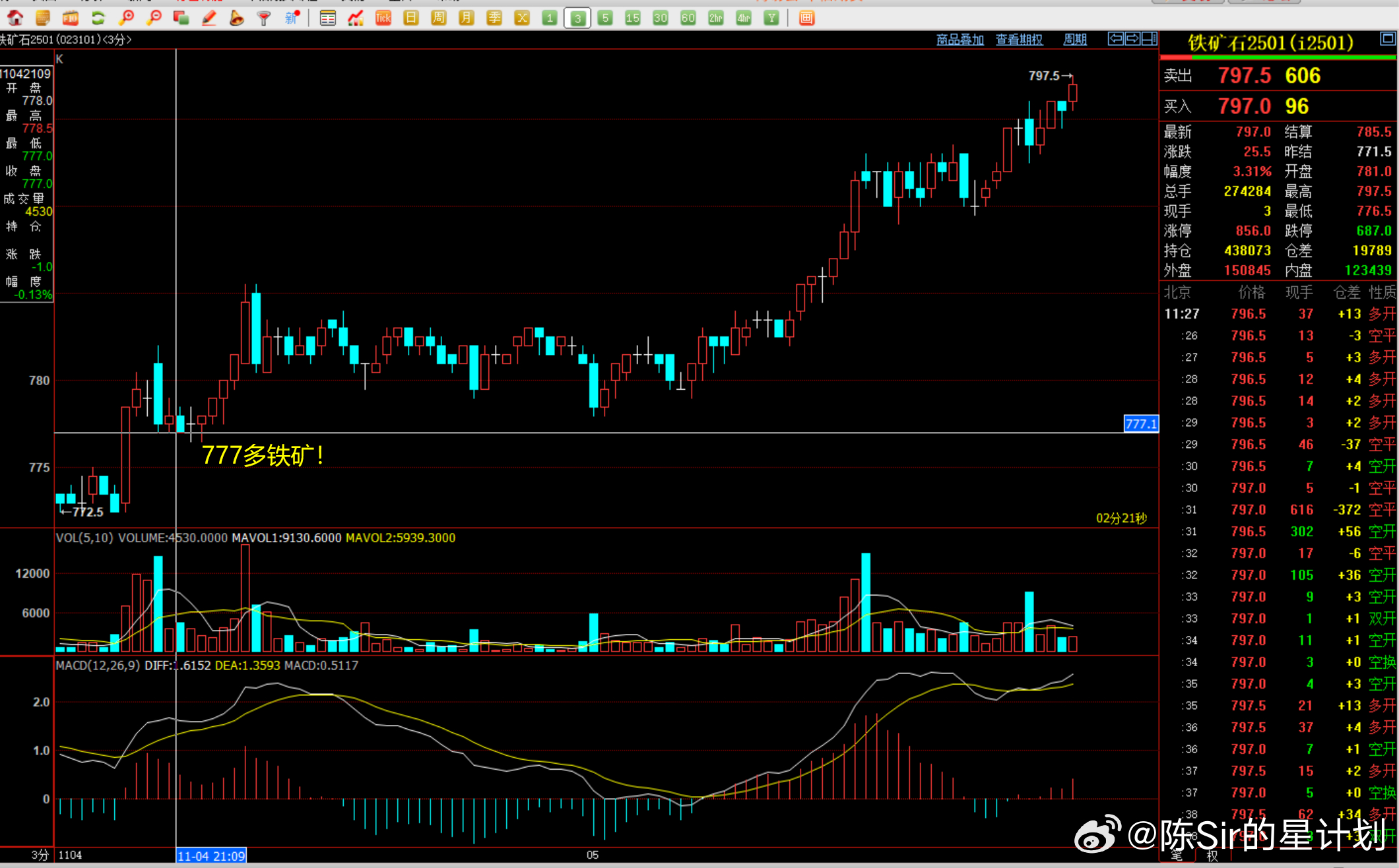Click the 11-04 21:09 date marker

(211, 856)
